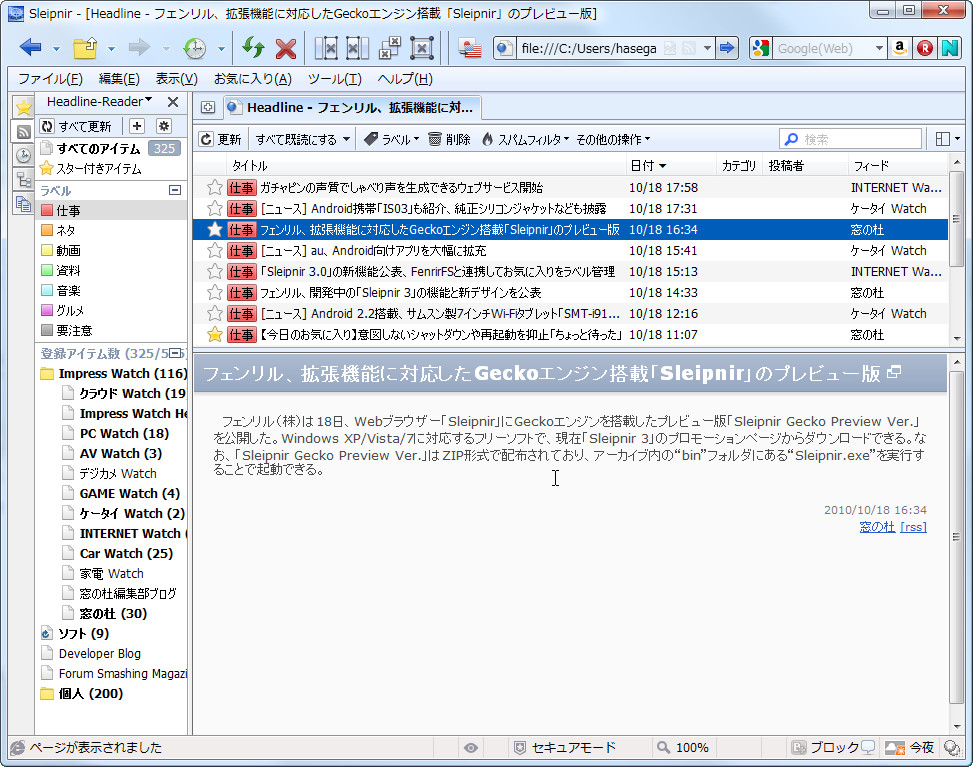Star the Android 2.2搭載 サムスン article
Image resolution: width=973 pixels, height=767 pixels.
pyautogui.click(x=215, y=314)
